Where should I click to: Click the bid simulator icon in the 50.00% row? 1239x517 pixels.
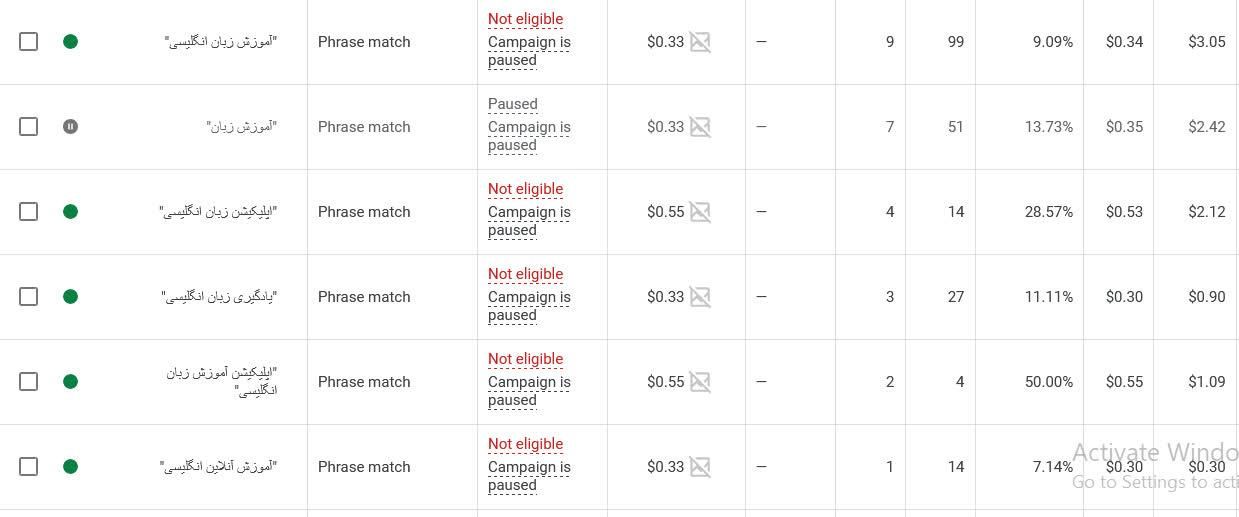[x=700, y=382]
